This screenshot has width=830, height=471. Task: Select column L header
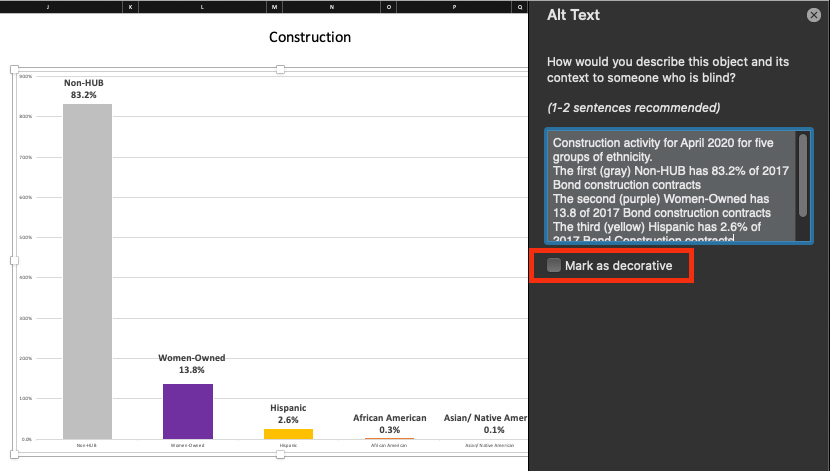click(203, 6)
